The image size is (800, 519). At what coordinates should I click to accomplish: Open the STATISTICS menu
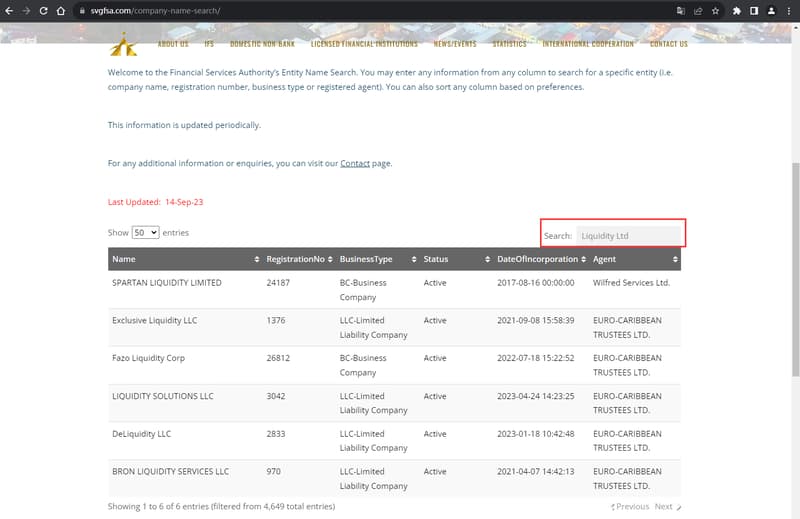point(509,44)
